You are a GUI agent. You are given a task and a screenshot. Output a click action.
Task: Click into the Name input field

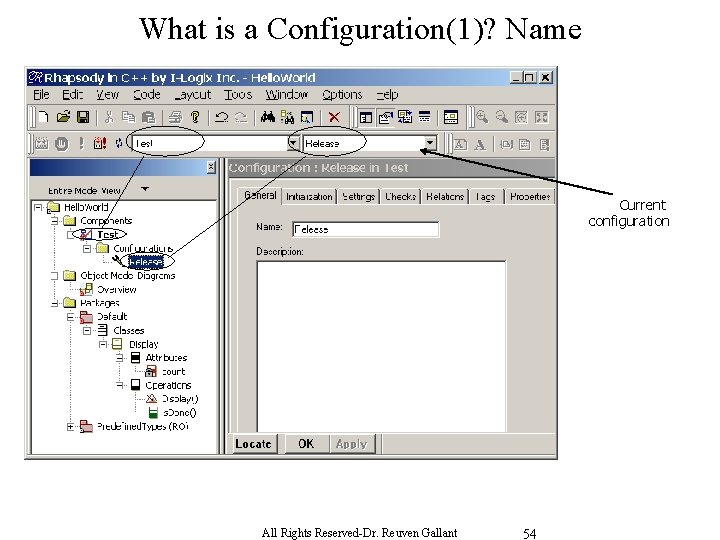click(x=366, y=229)
